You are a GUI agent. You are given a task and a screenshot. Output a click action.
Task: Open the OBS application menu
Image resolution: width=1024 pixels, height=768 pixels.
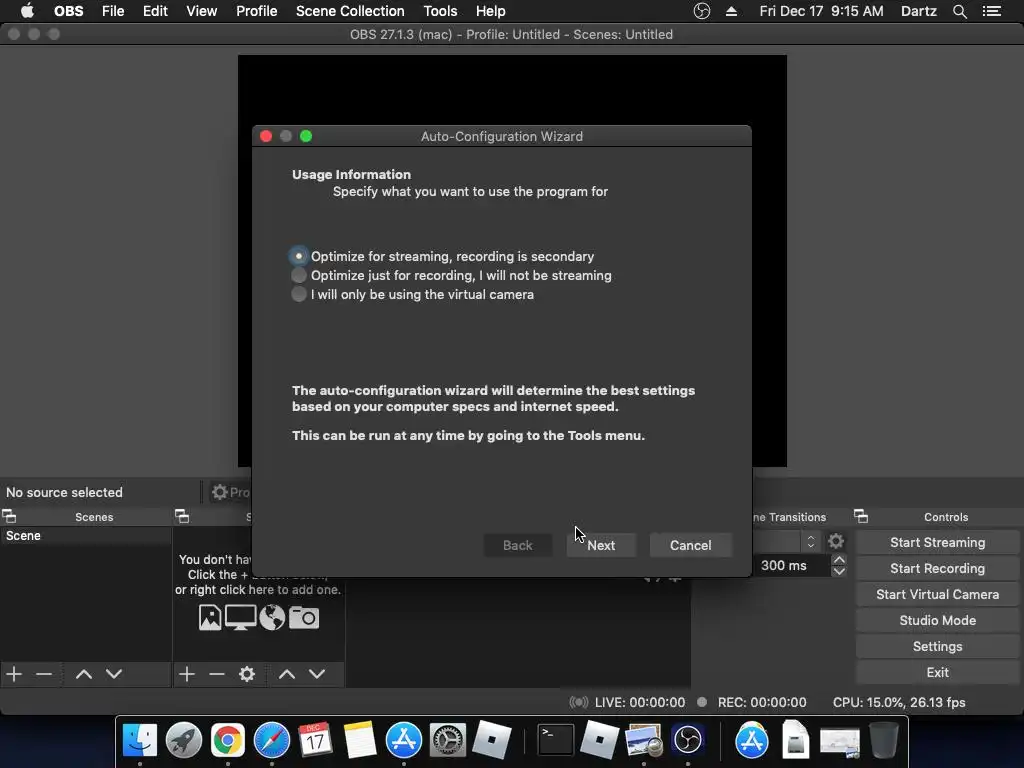[69, 11]
